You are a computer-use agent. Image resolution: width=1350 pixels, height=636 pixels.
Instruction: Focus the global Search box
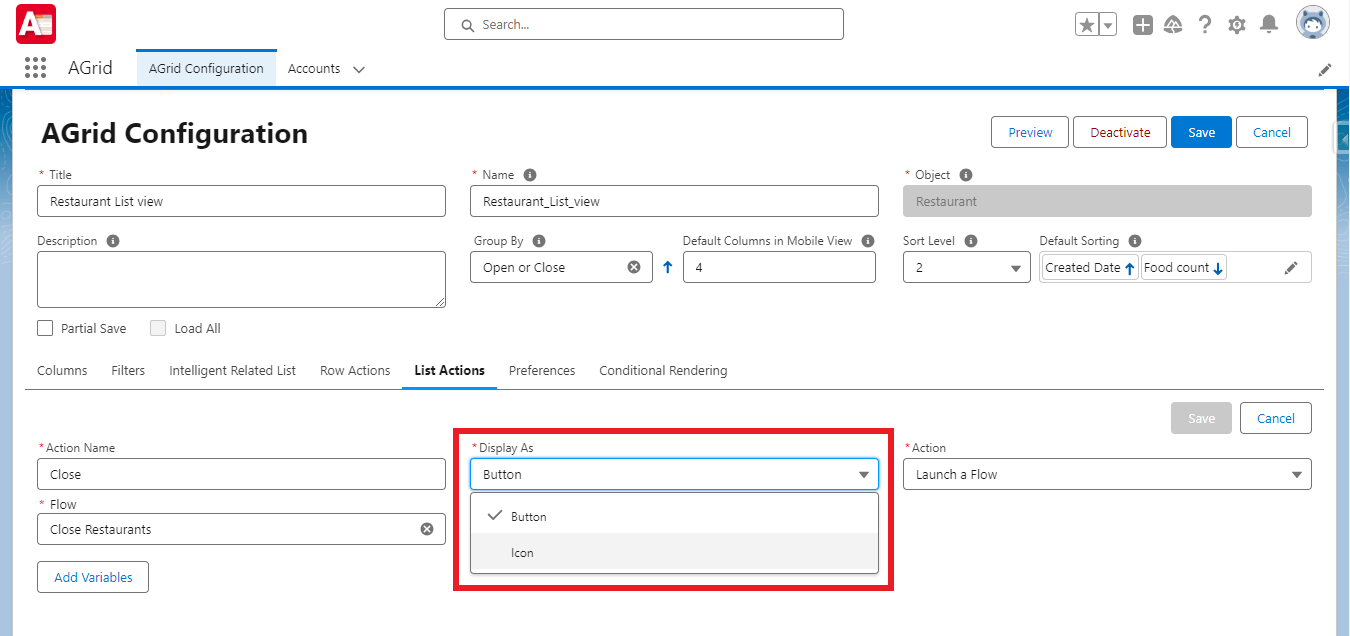644,24
